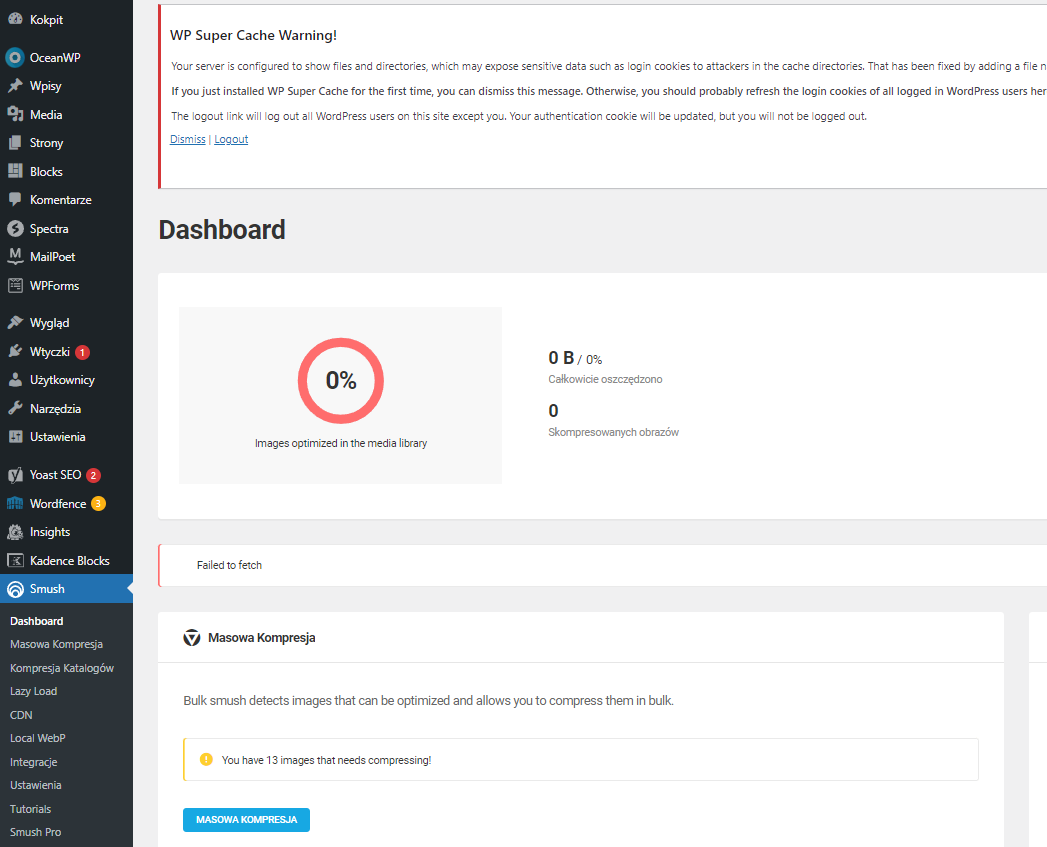The height and width of the screenshot is (847, 1047).
Task: Open Kokpit menu item
Action: tap(46, 19)
